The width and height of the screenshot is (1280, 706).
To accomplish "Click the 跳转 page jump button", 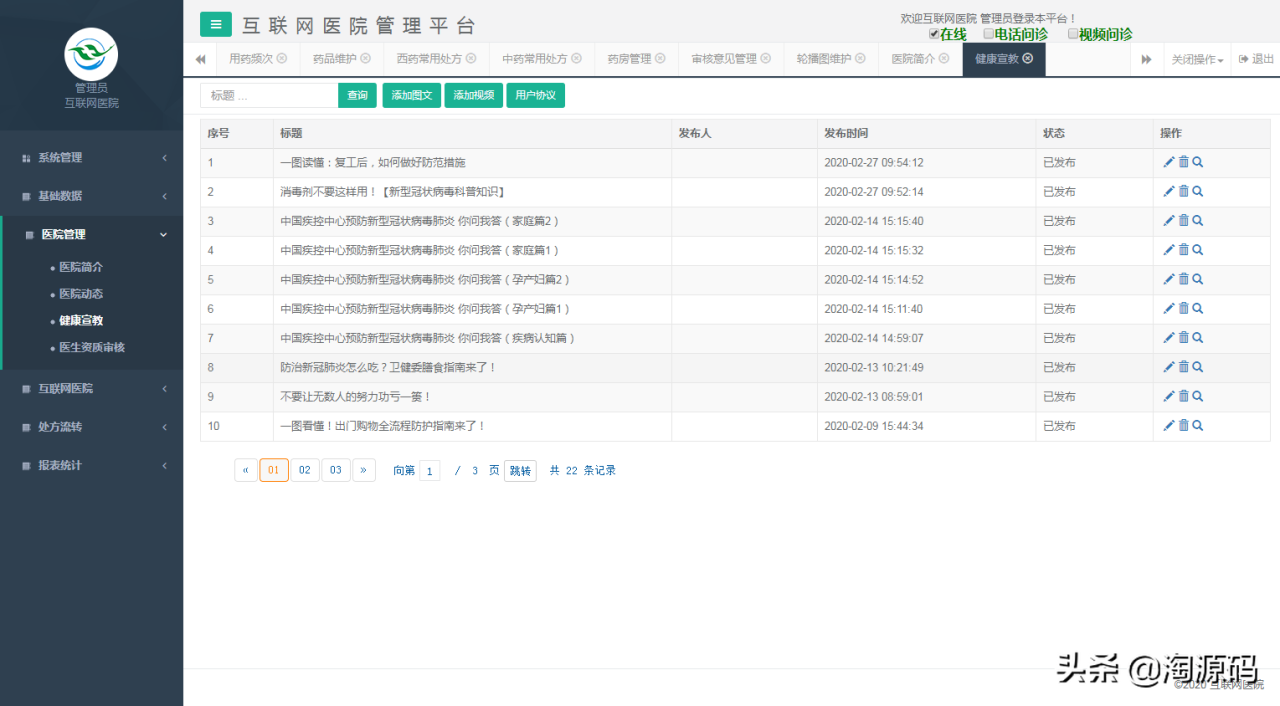I will 520,471.
